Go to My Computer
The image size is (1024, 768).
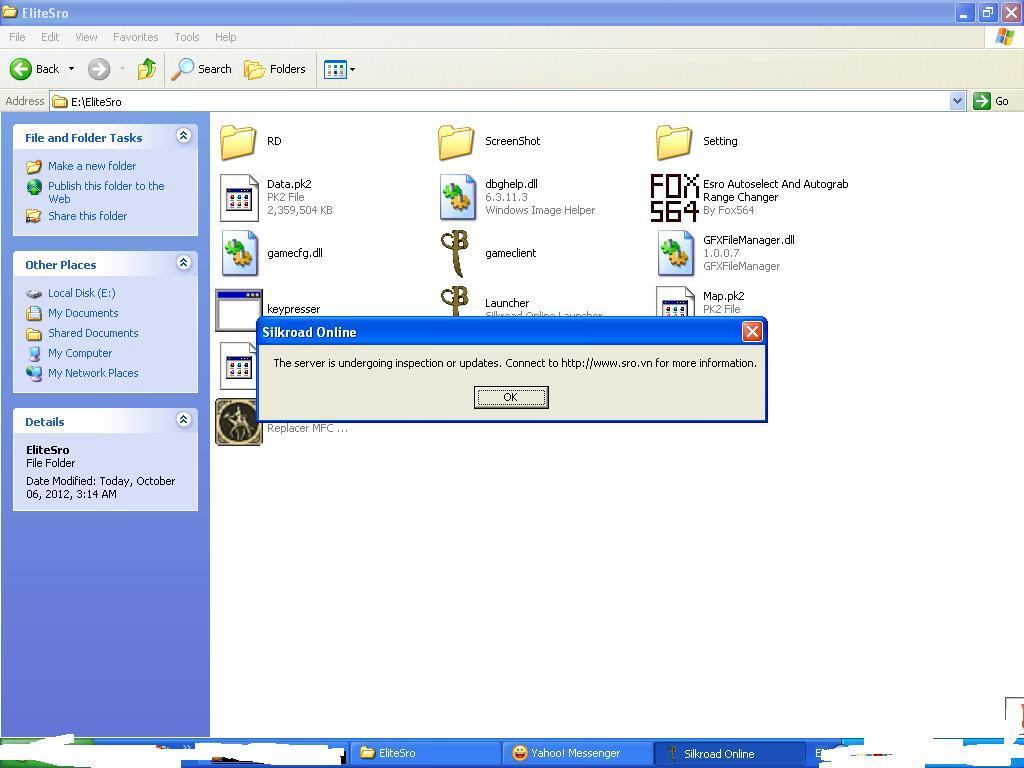coord(80,353)
